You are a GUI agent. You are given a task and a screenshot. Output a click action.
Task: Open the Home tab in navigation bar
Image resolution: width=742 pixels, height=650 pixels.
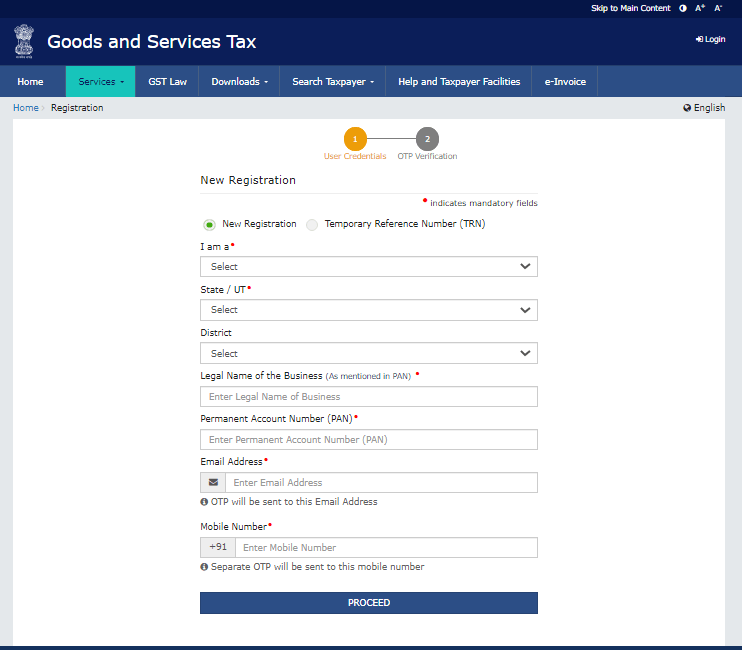point(30,82)
